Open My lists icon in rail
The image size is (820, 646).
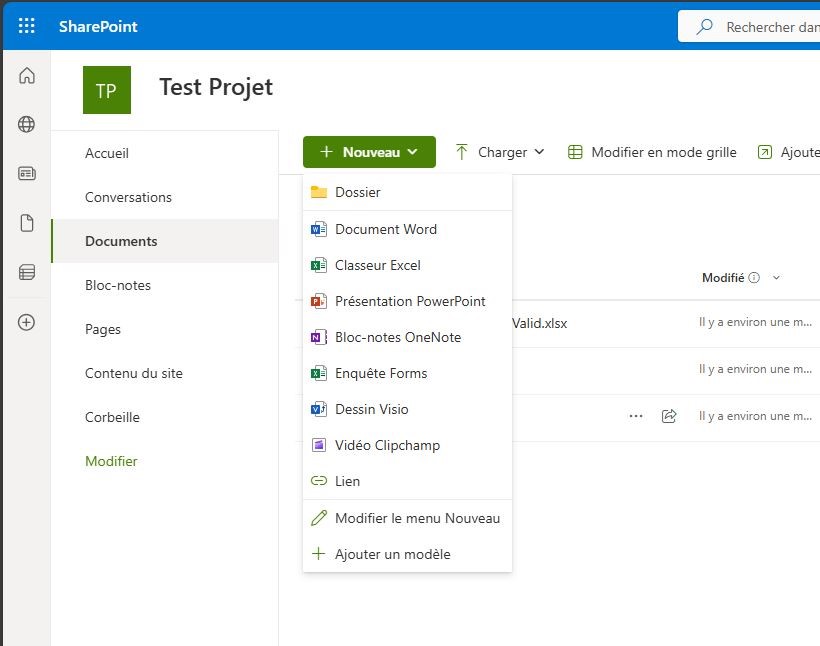tap(27, 272)
